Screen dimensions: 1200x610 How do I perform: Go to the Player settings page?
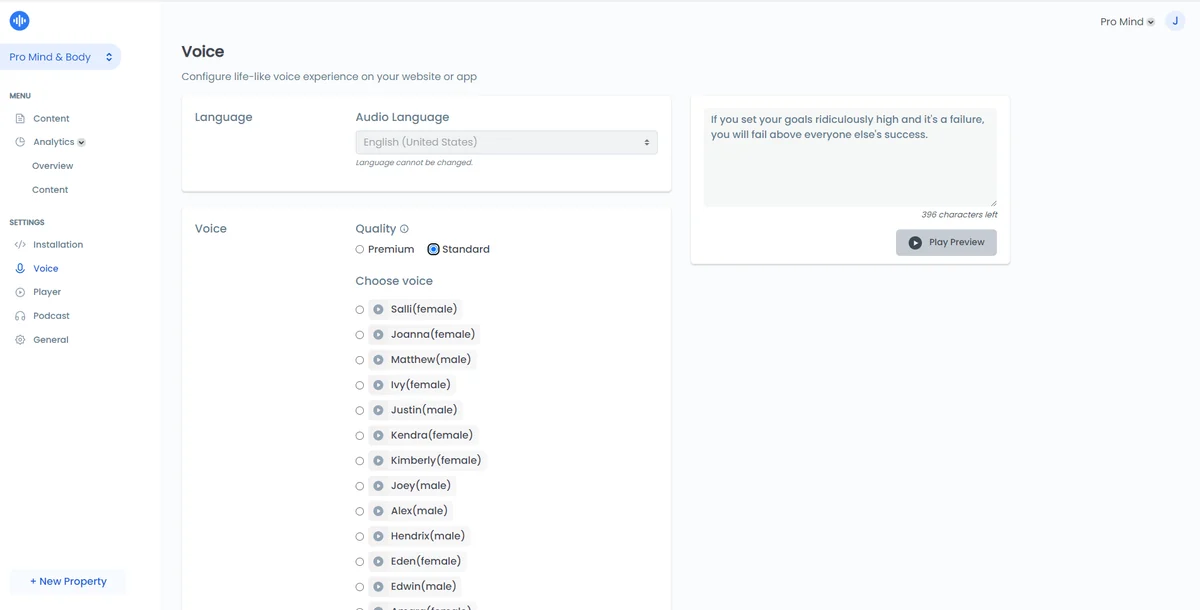point(47,292)
